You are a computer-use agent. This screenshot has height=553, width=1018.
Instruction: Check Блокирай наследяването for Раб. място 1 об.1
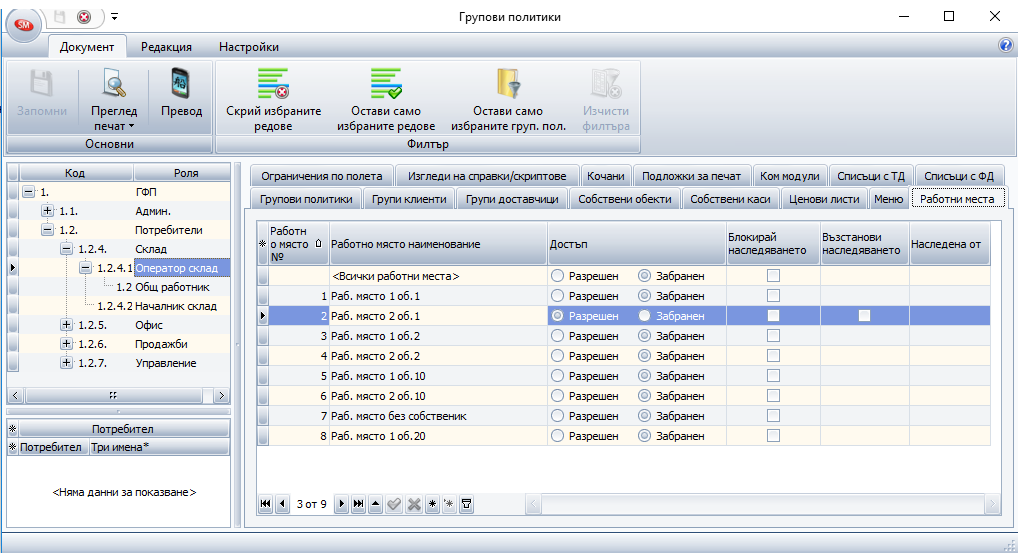tap(773, 296)
